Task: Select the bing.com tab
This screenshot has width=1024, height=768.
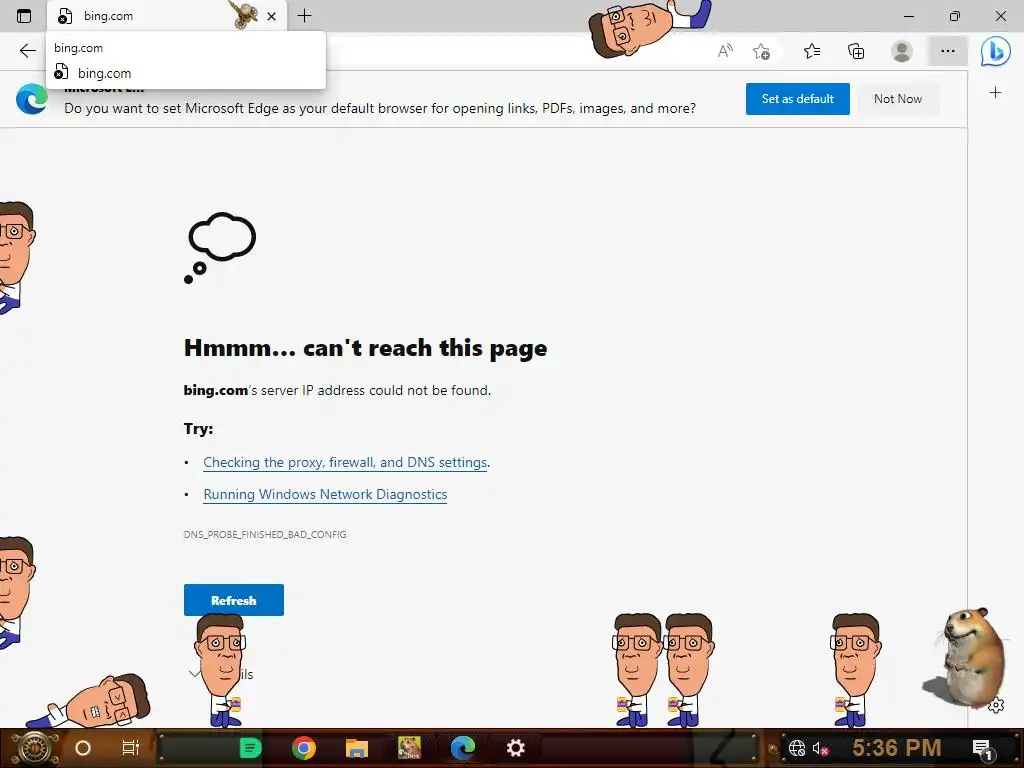Action: [x=167, y=16]
